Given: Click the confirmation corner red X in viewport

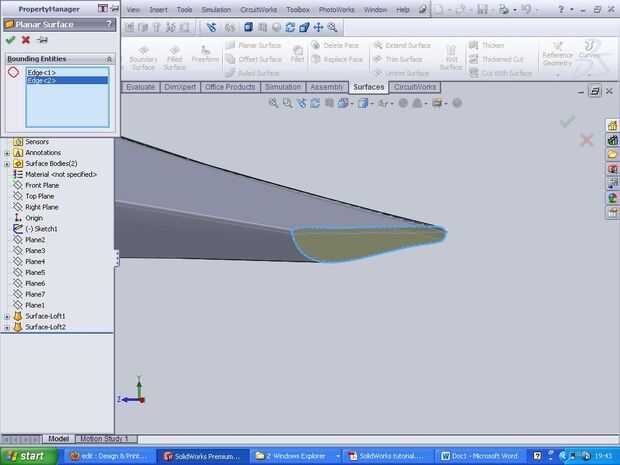Looking at the screenshot, I should click(586, 140).
